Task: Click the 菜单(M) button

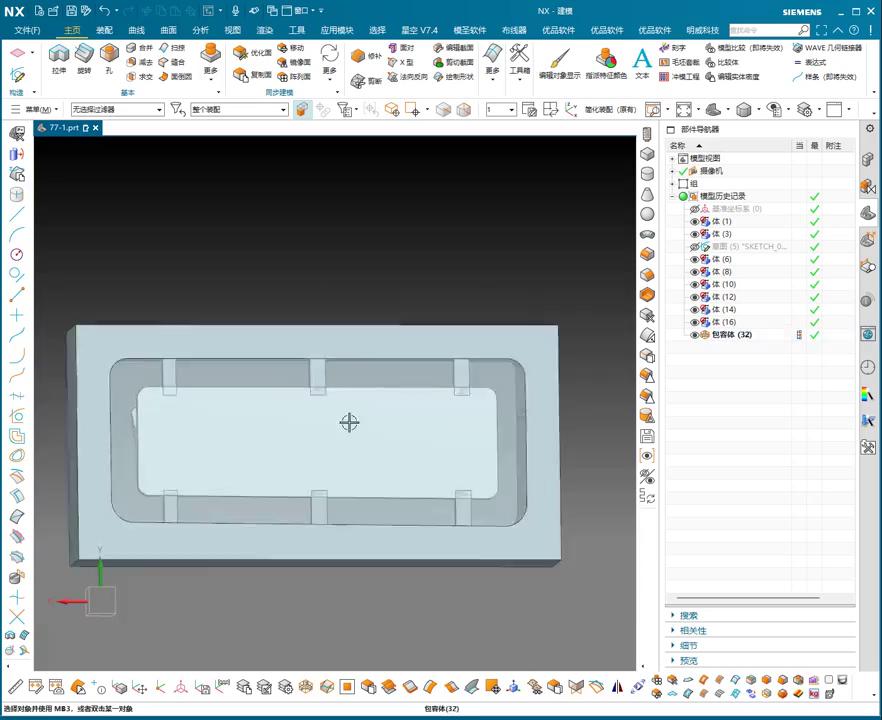Action: (x=40, y=109)
